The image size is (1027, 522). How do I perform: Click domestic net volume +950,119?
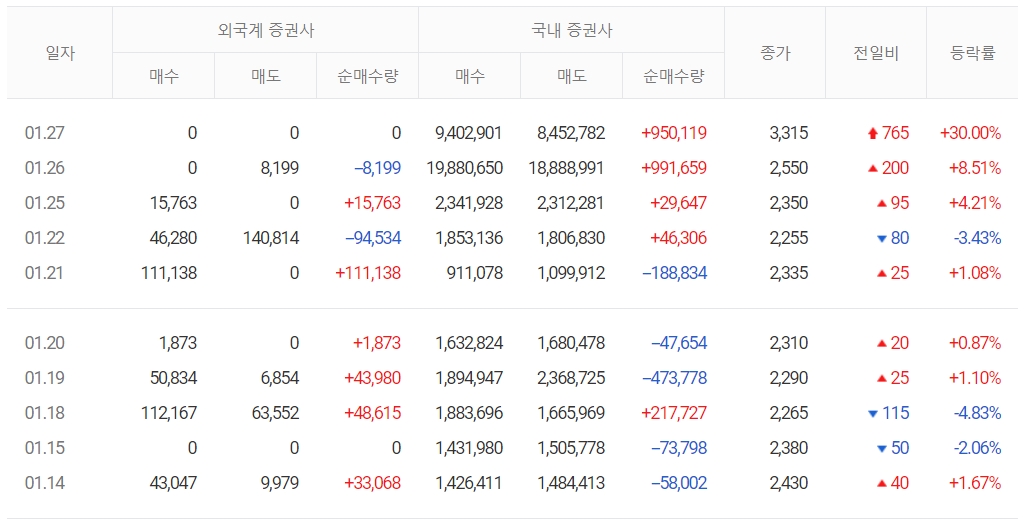point(674,133)
